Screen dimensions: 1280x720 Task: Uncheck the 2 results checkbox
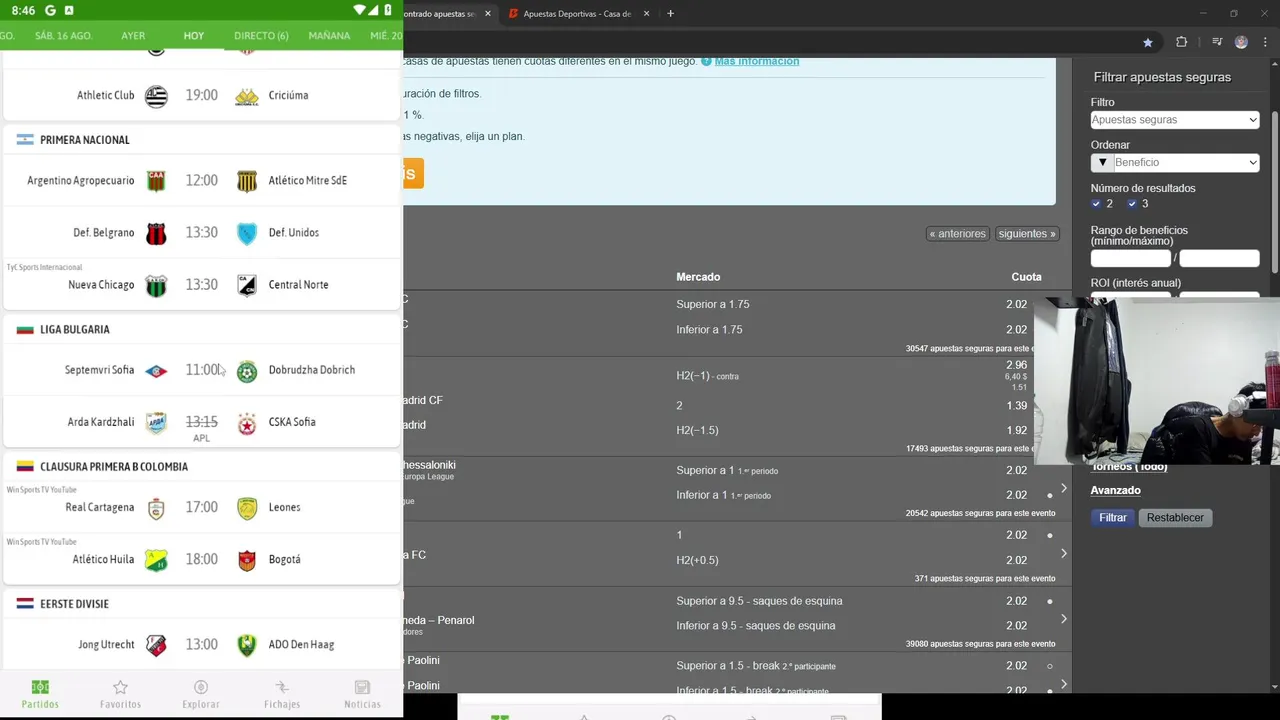1096,204
